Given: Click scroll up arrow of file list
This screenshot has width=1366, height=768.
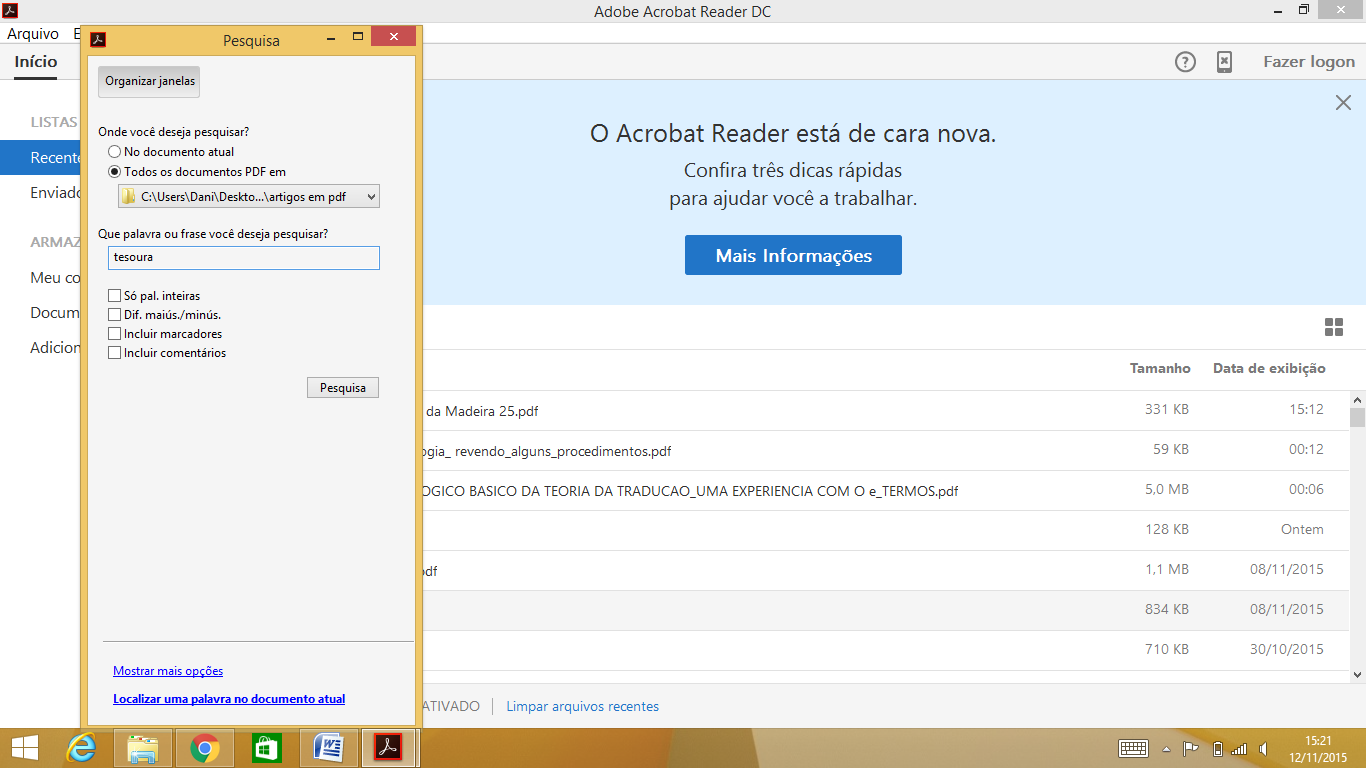Looking at the screenshot, I should point(1357,399).
